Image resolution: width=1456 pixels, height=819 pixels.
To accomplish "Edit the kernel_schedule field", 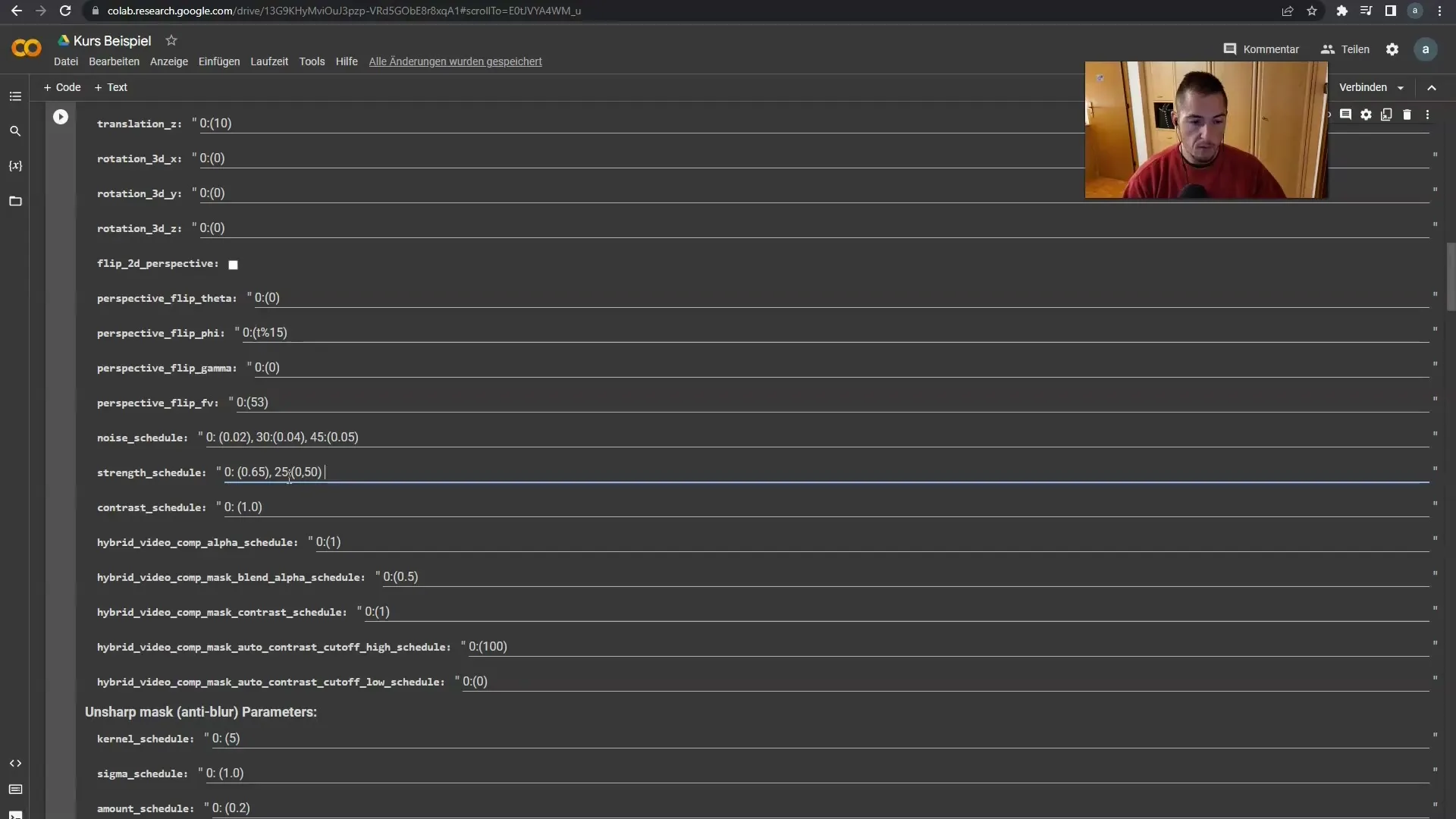I will click(821, 739).
